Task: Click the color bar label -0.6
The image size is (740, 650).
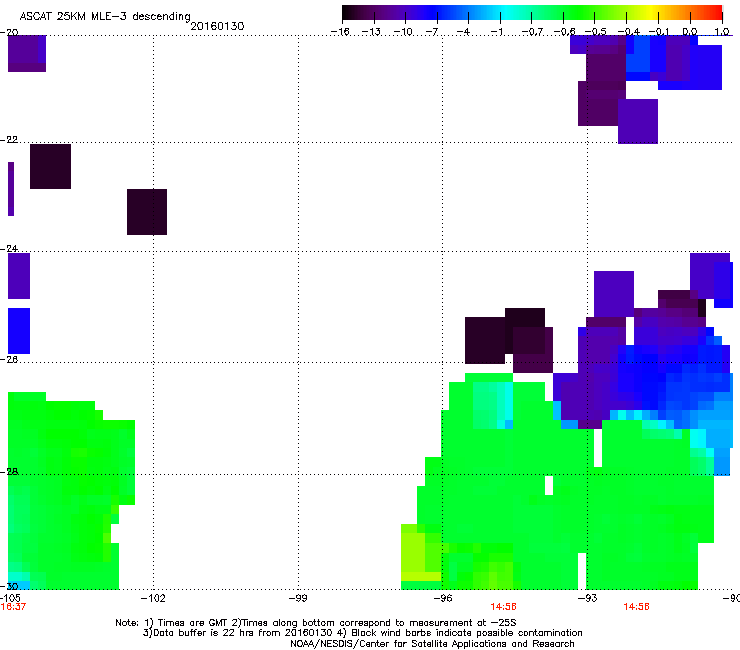Action: click(x=564, y=32)
